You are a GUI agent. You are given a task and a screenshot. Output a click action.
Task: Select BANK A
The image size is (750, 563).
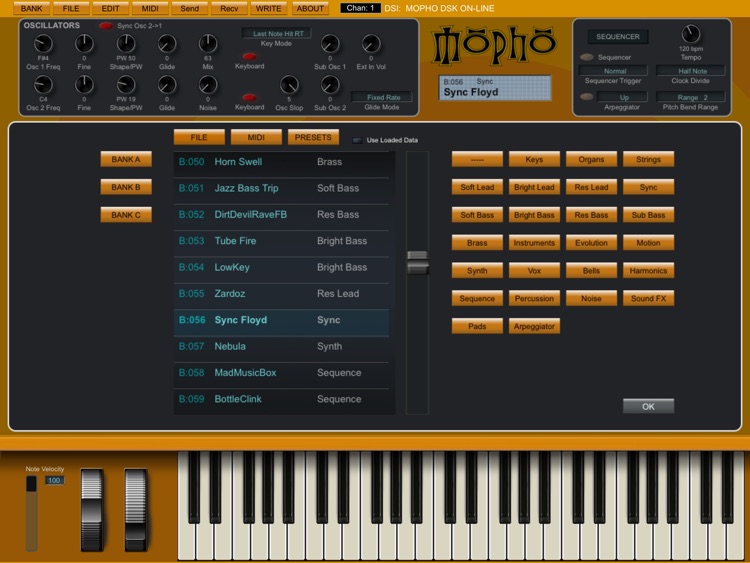pyautogui.click(x=126, y=159)
